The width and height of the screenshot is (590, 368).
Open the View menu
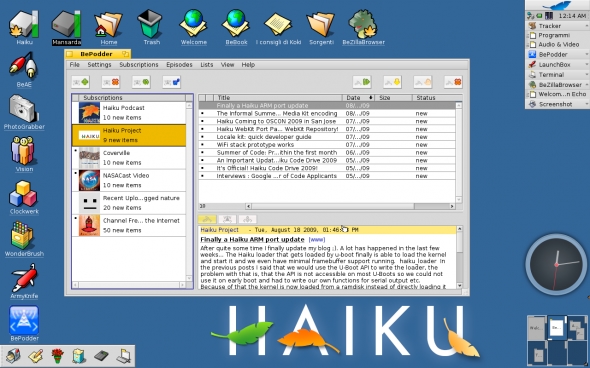pyautogui.click(x=227, y=65)
